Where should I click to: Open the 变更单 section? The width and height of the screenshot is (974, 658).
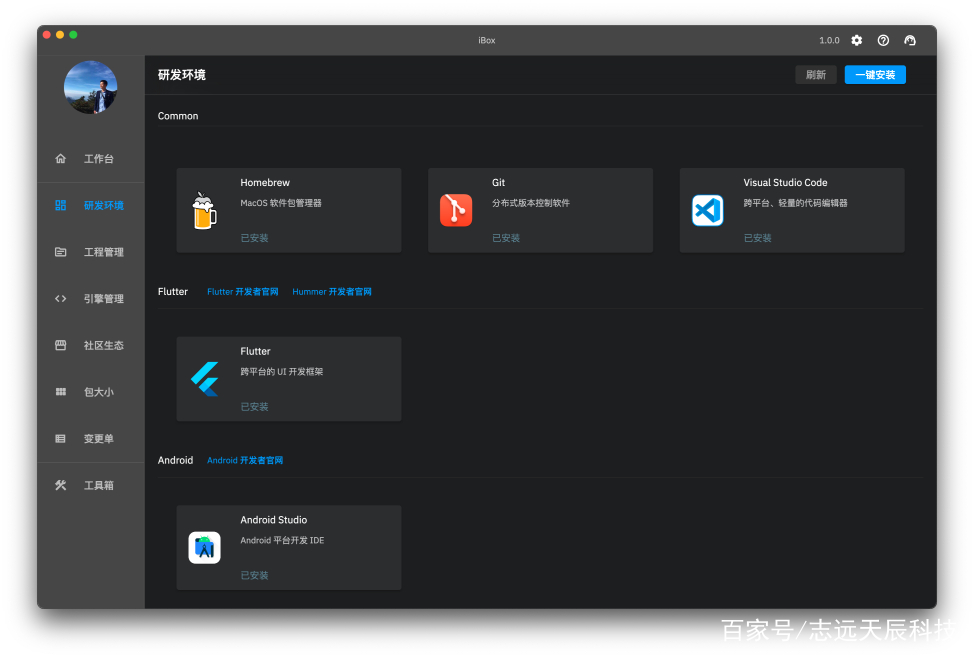(91, 439)
